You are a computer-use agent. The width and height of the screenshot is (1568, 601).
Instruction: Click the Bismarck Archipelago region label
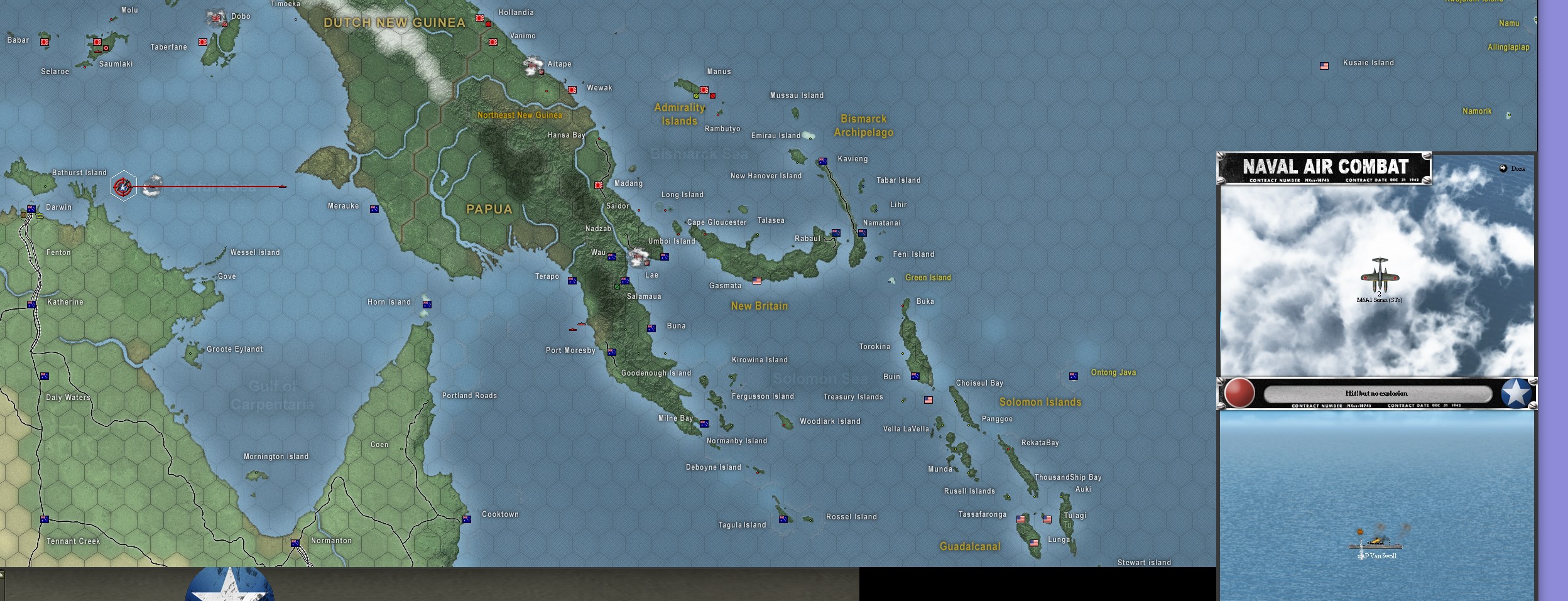click(x=864, y=126)
